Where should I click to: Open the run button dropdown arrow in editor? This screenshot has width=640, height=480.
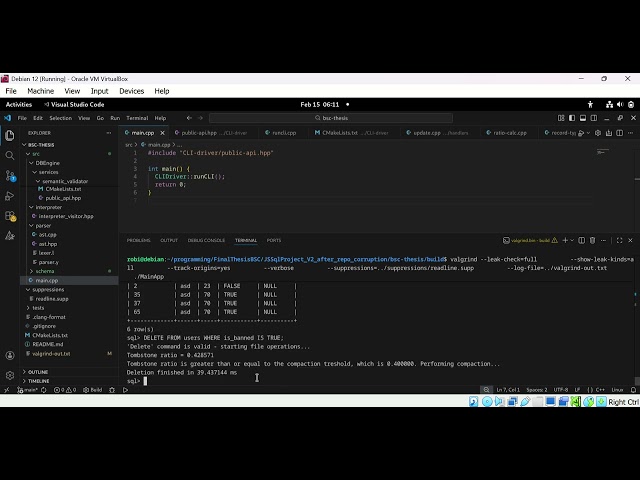tap(588, 133)
